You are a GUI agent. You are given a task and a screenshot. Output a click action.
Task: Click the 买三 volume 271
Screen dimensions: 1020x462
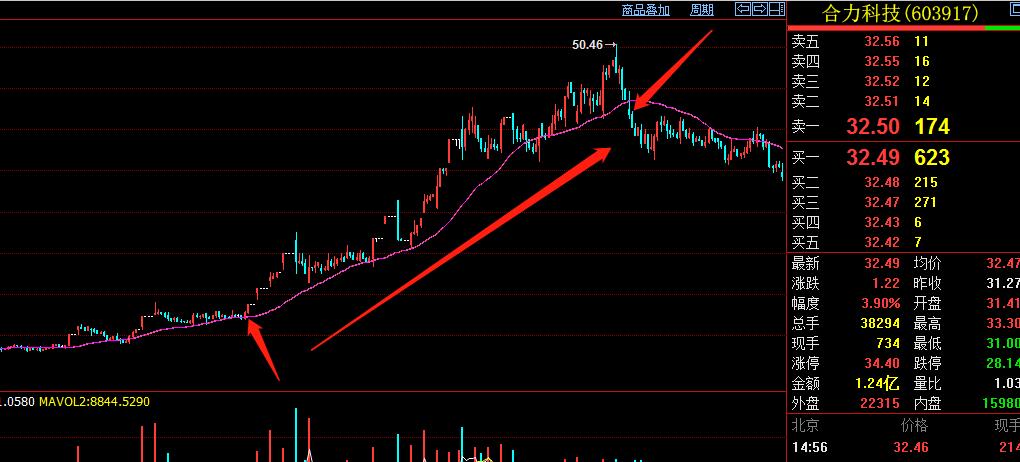pos(925,202)
